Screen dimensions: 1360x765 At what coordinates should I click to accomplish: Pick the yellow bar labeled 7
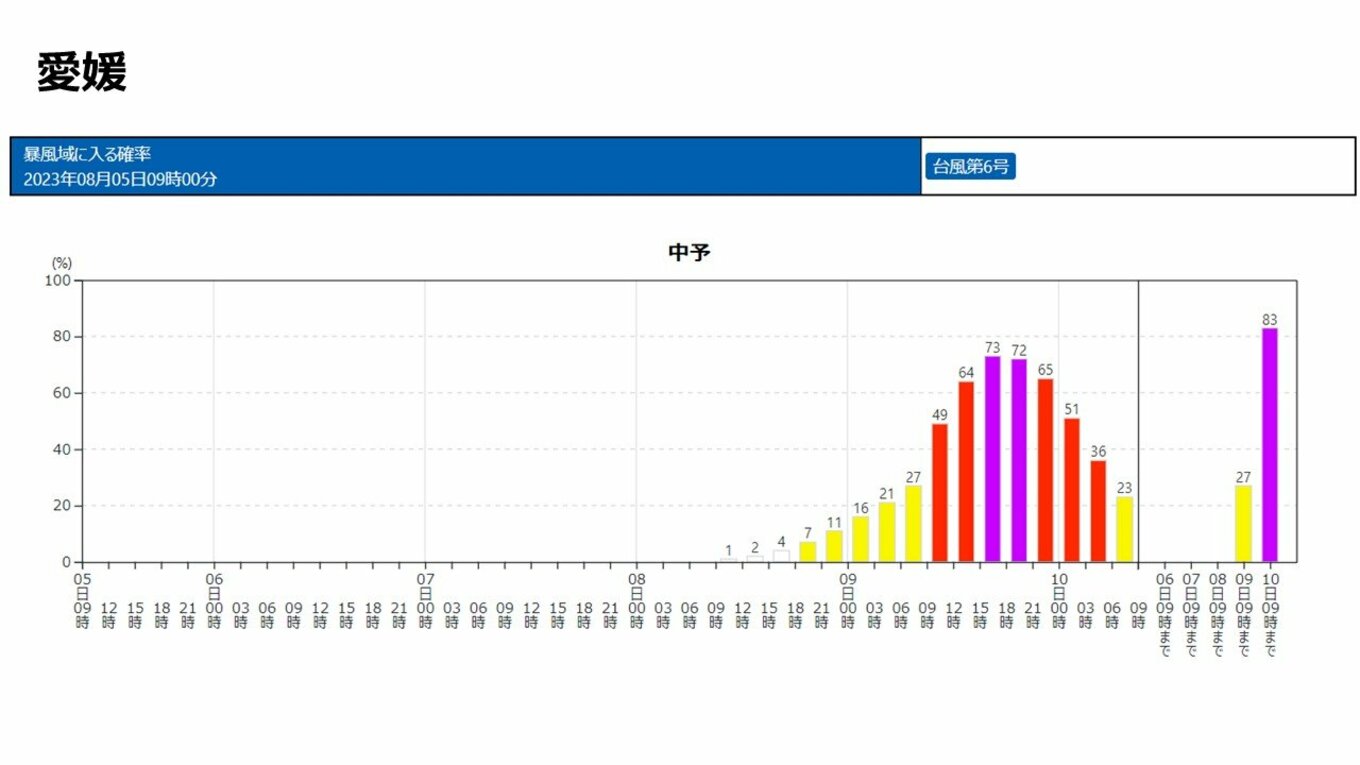pos(808,552)
